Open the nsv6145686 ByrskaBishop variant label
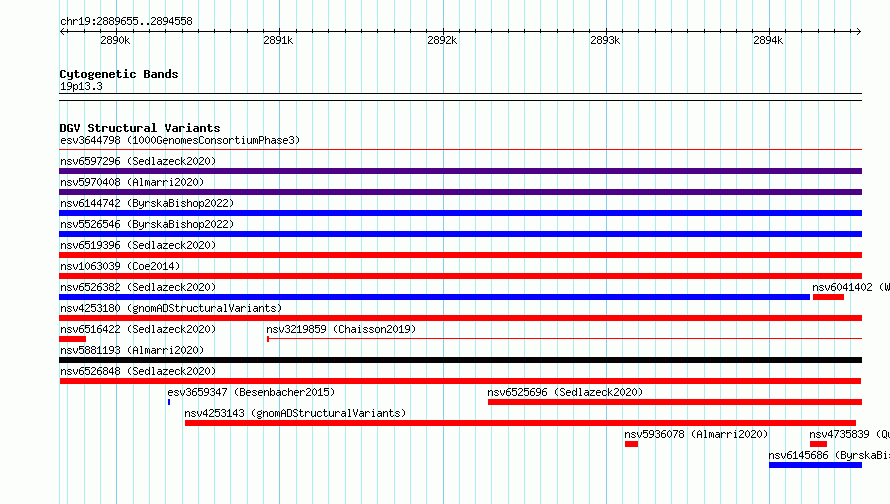890x504 pixels. point(829,455)
